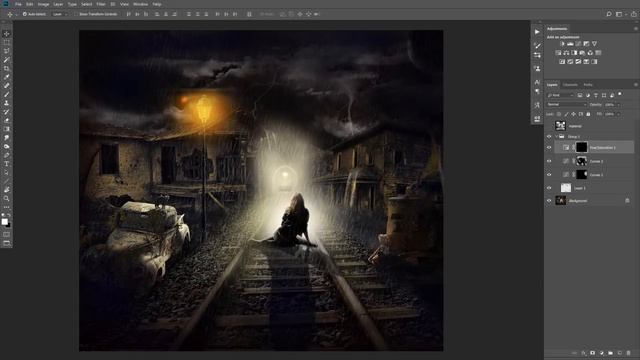Open the Edit Toolbar three-dots menu
Viewport: 640px width, 360px height.
[7, 207]
